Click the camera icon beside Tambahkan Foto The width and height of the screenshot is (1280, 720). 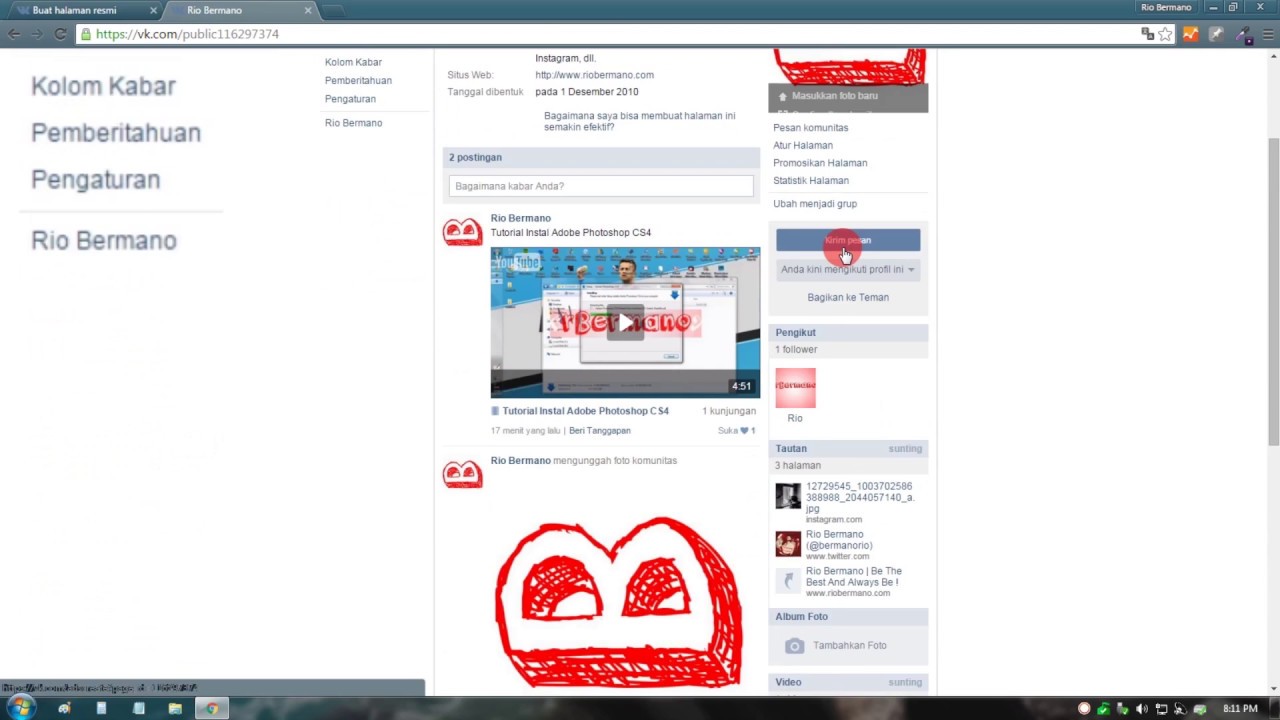tap(794, 646)
